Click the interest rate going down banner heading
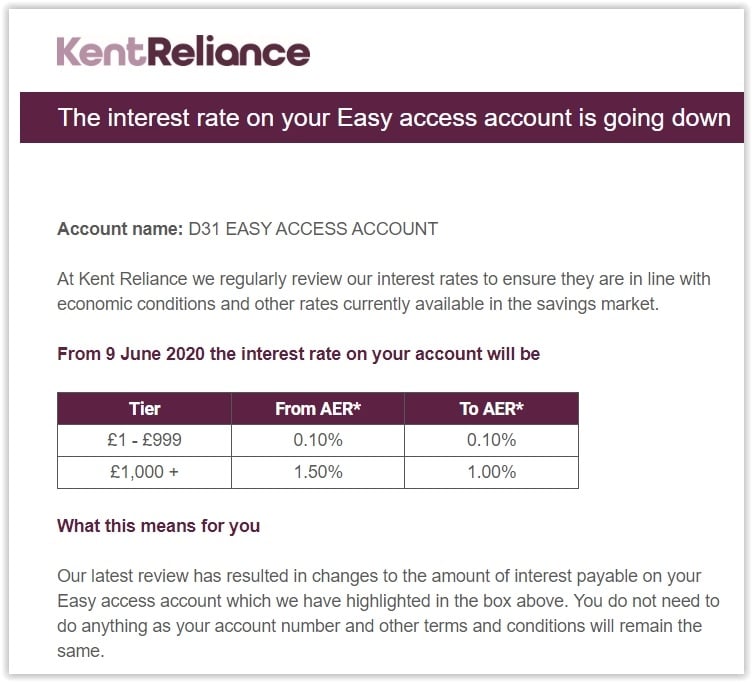 [394, 118]
